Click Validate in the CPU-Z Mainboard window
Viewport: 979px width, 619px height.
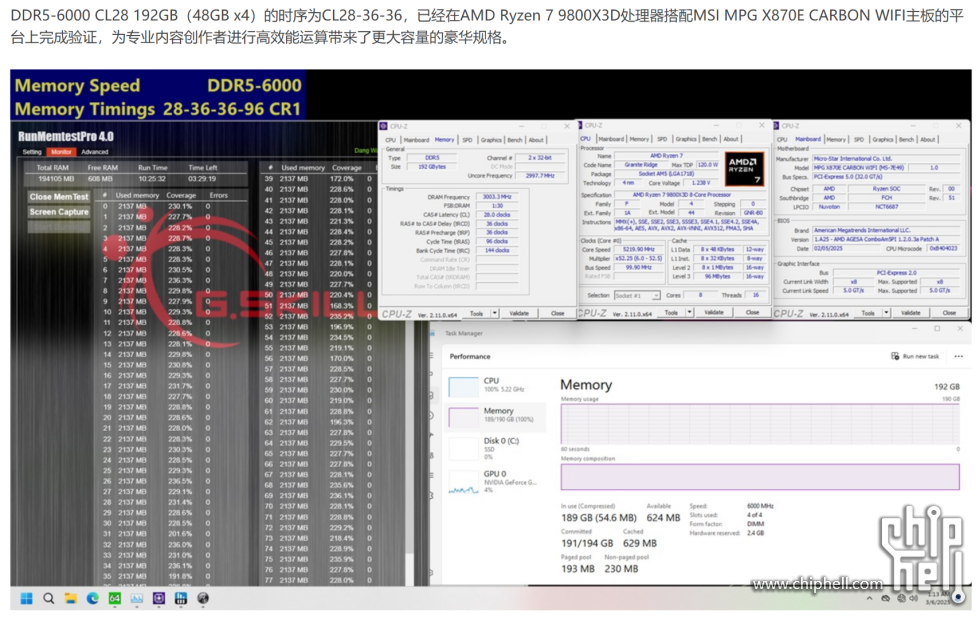pos(910,313)
